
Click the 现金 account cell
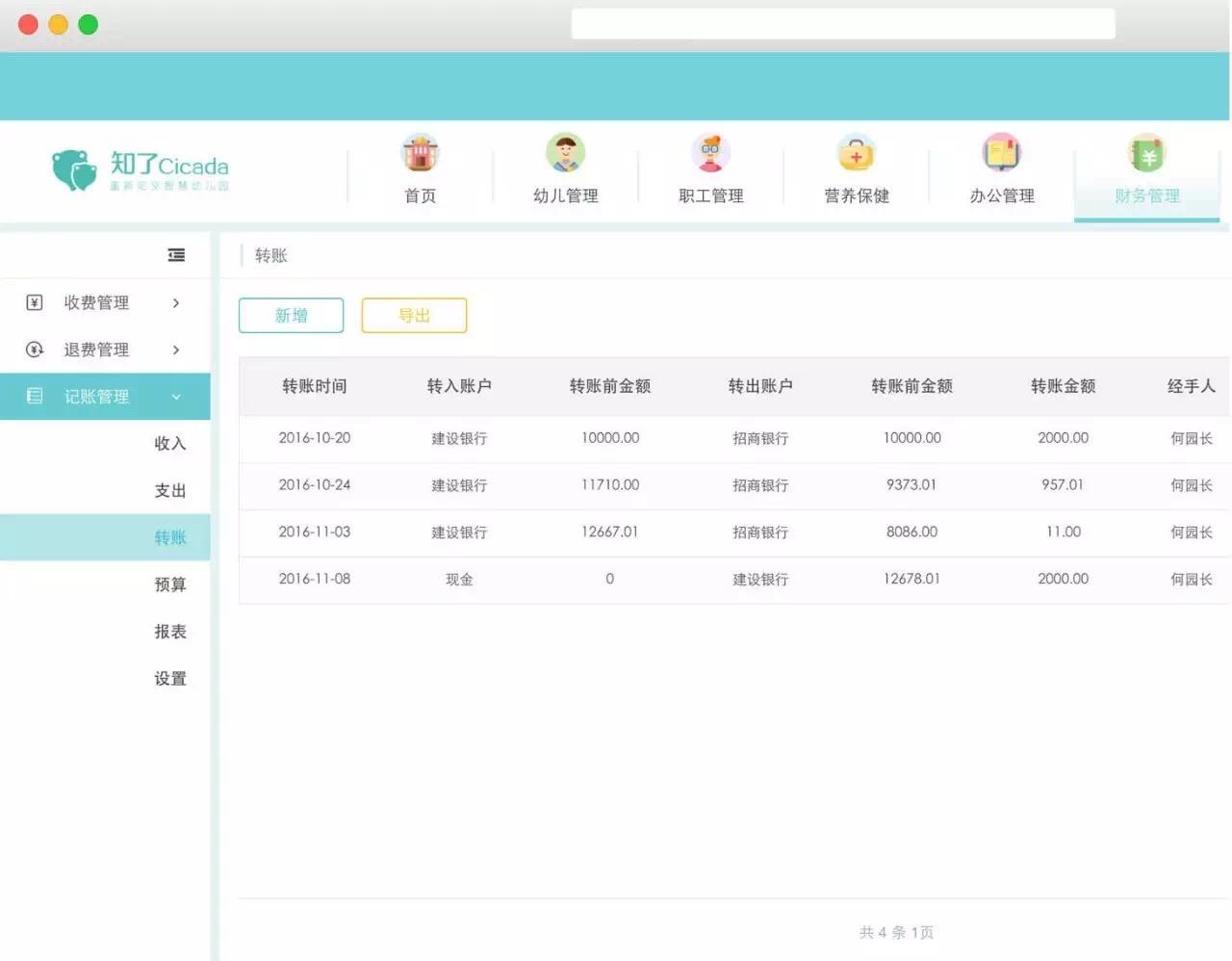[459, 580]
